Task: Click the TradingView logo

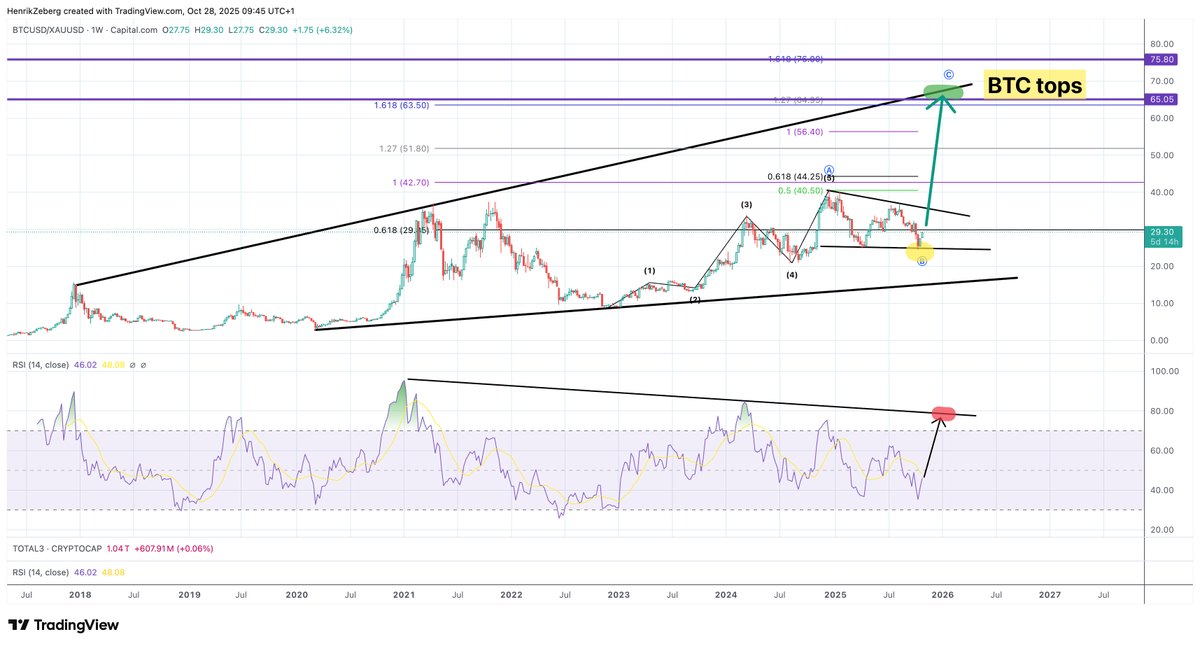Action: [x=63, y=624]
